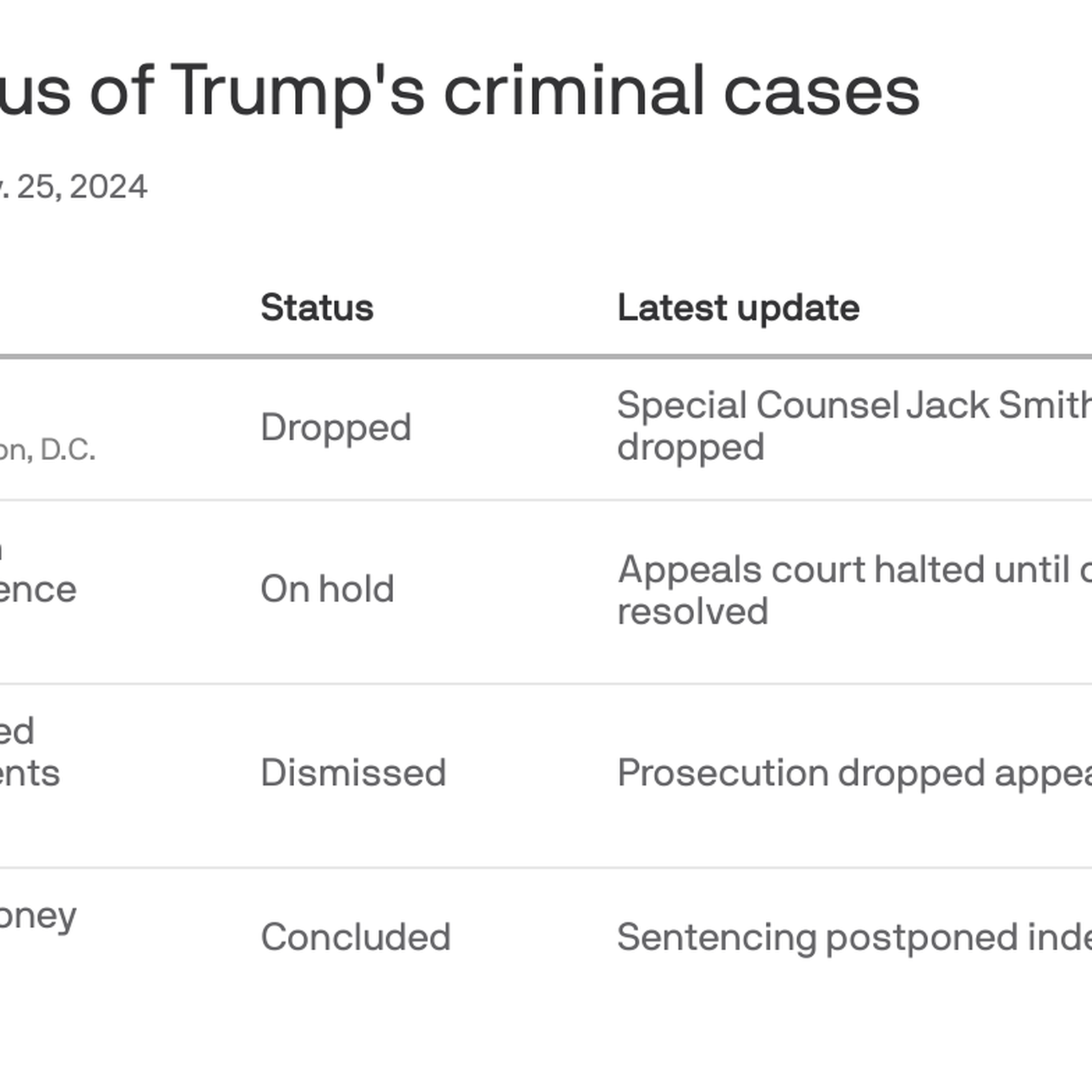Select the On hold status cell
Viewport: 1092px width, 1092px height.
pos(328,589)
